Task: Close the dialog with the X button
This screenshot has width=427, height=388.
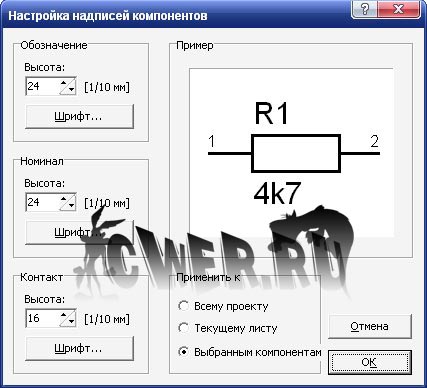Action: pyautogui.click(x=399, y=9)
